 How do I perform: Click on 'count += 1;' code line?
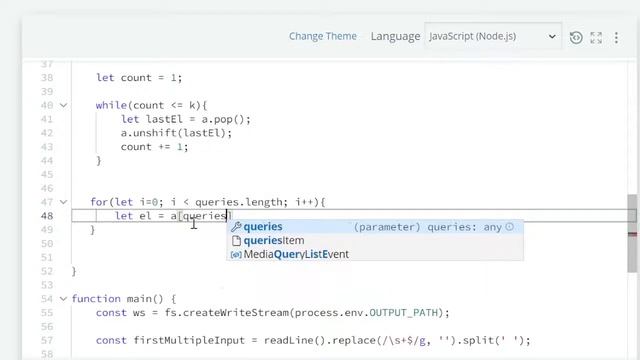[x=154, y=147]
